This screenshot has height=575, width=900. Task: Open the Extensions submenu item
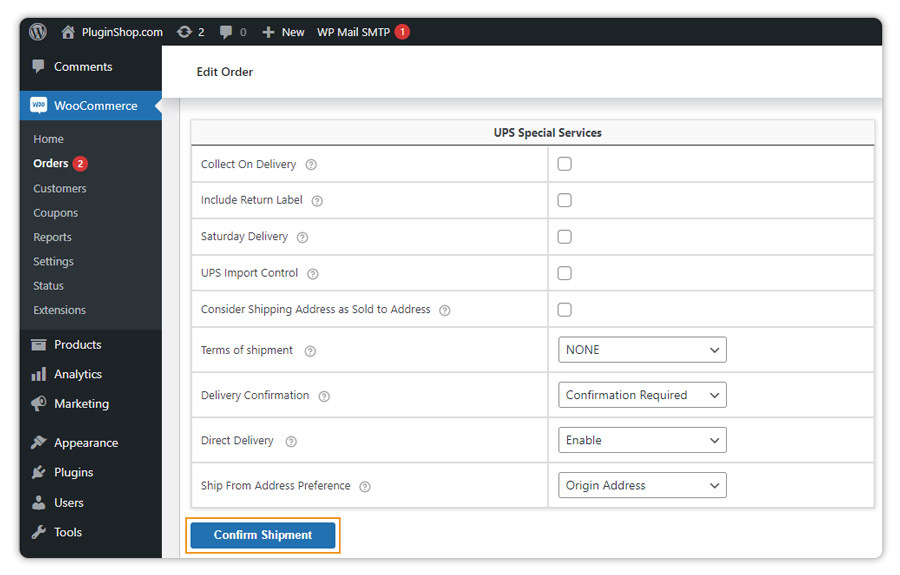click(59, 310)
